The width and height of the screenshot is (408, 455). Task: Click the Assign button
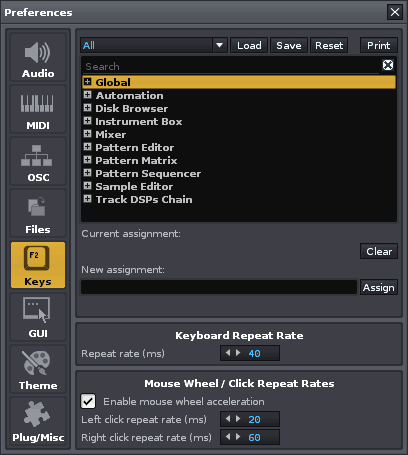(x=379, y=287)
